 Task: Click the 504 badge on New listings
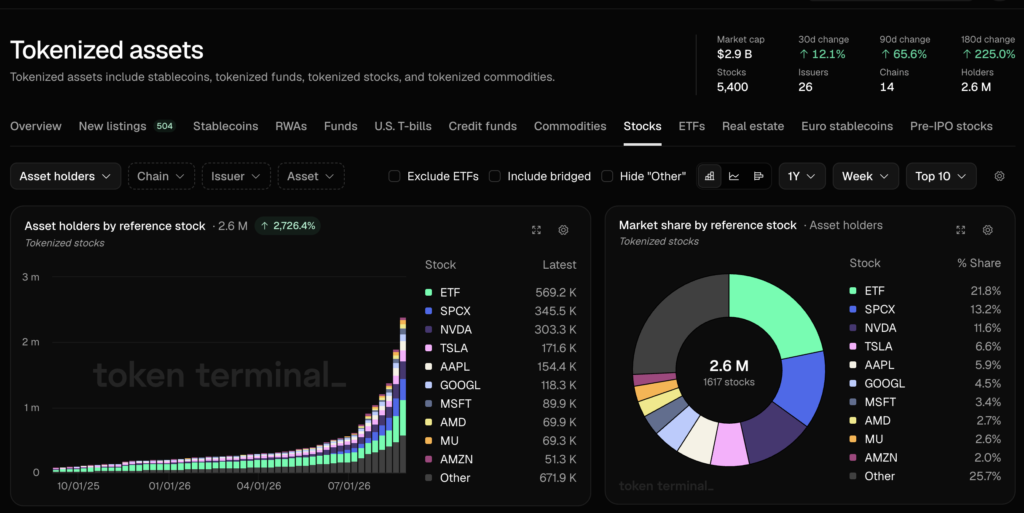pos(165,126)
